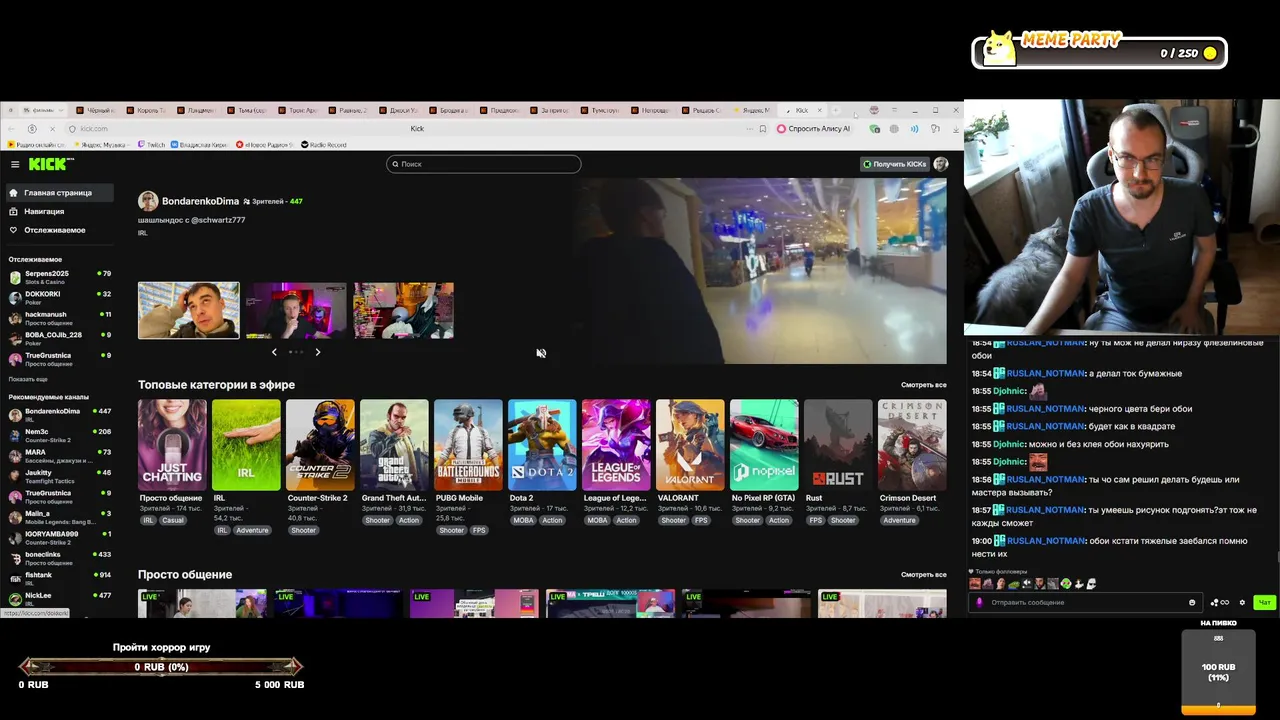1280x720 pixels.
Task: Open the featured stream video preview
Action: (760, 271)
